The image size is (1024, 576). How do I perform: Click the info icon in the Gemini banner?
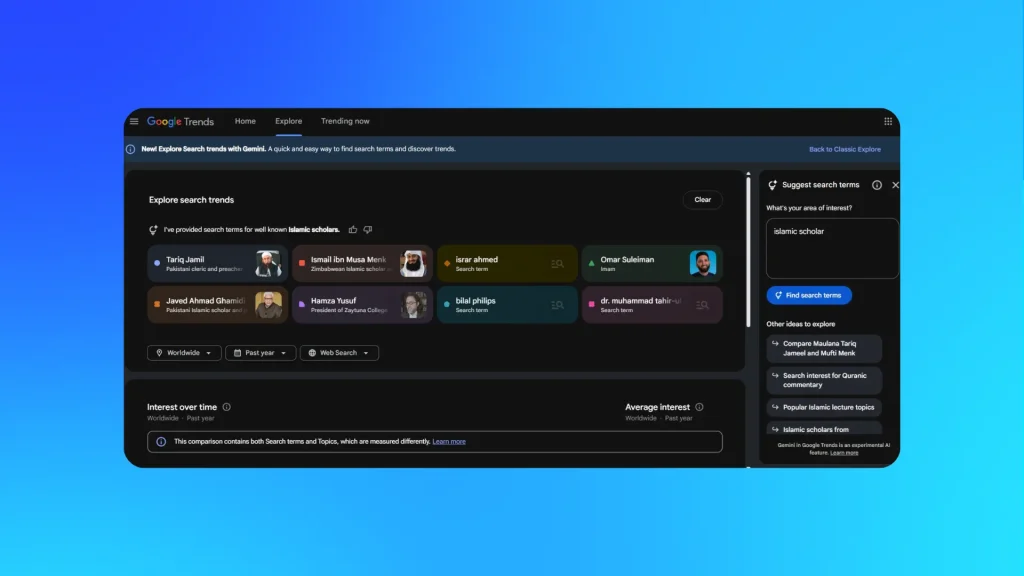131,150
